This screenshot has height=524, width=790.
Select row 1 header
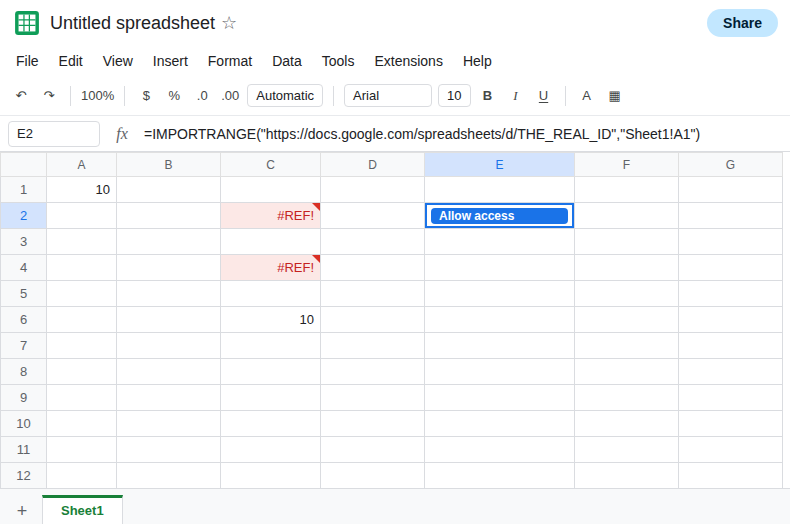tap(23, 190)
